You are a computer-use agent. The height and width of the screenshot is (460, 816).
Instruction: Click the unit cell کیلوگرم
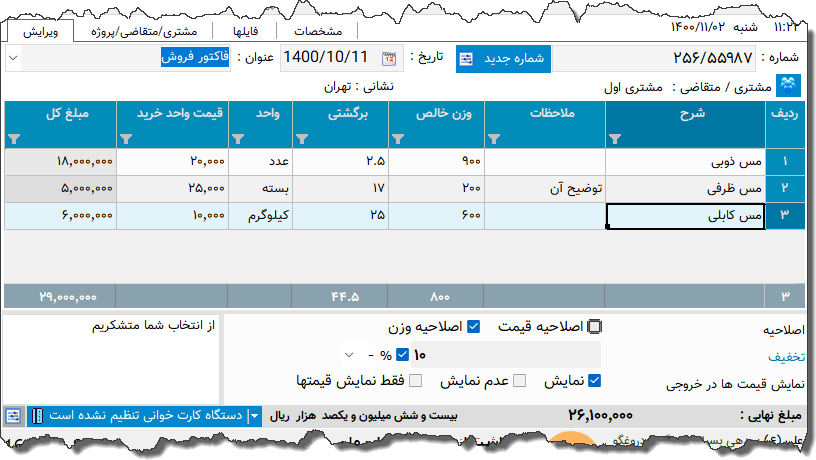(x=260, y=215)
